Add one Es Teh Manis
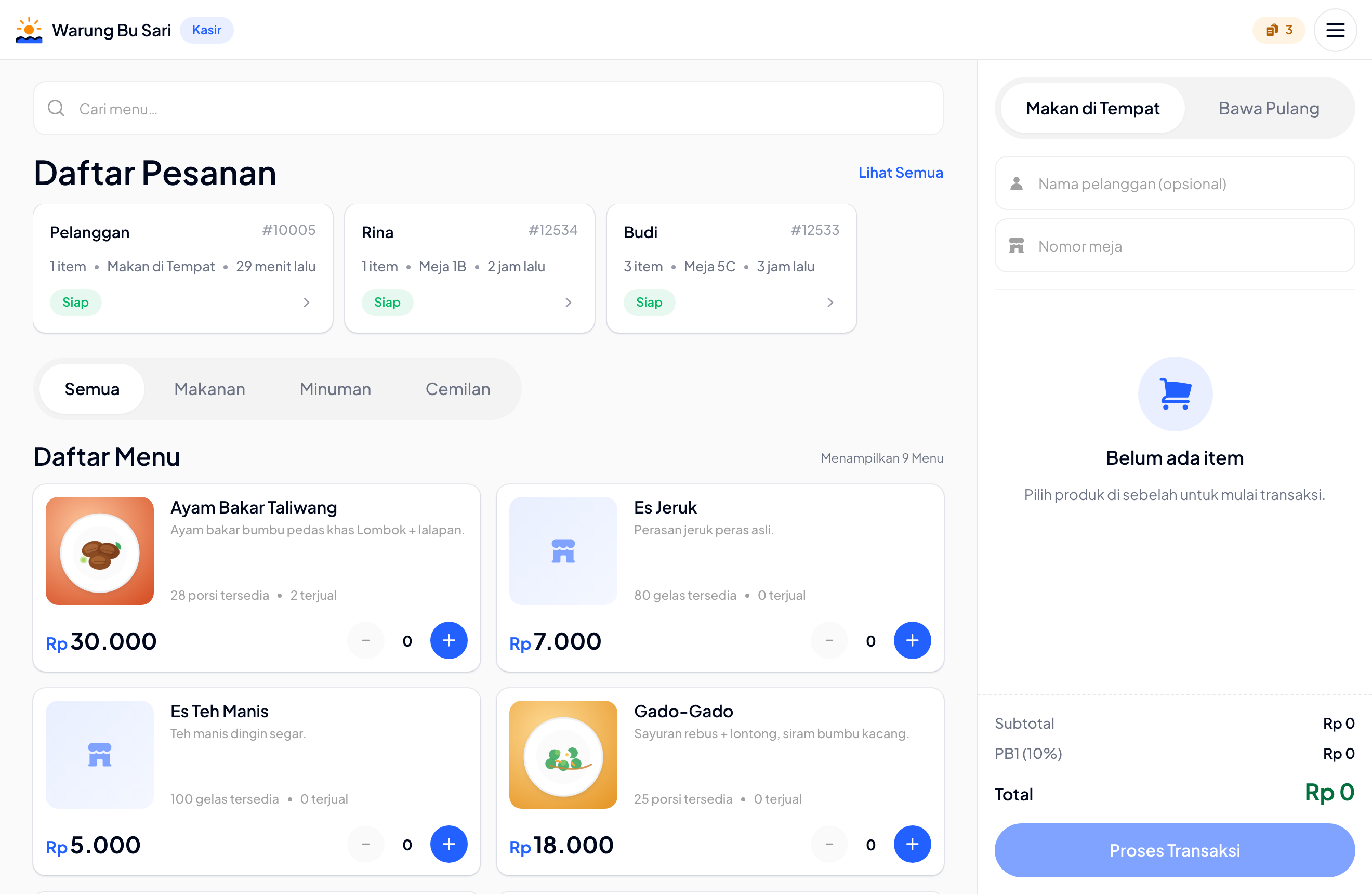1372x894 pixels. (448, 845)
